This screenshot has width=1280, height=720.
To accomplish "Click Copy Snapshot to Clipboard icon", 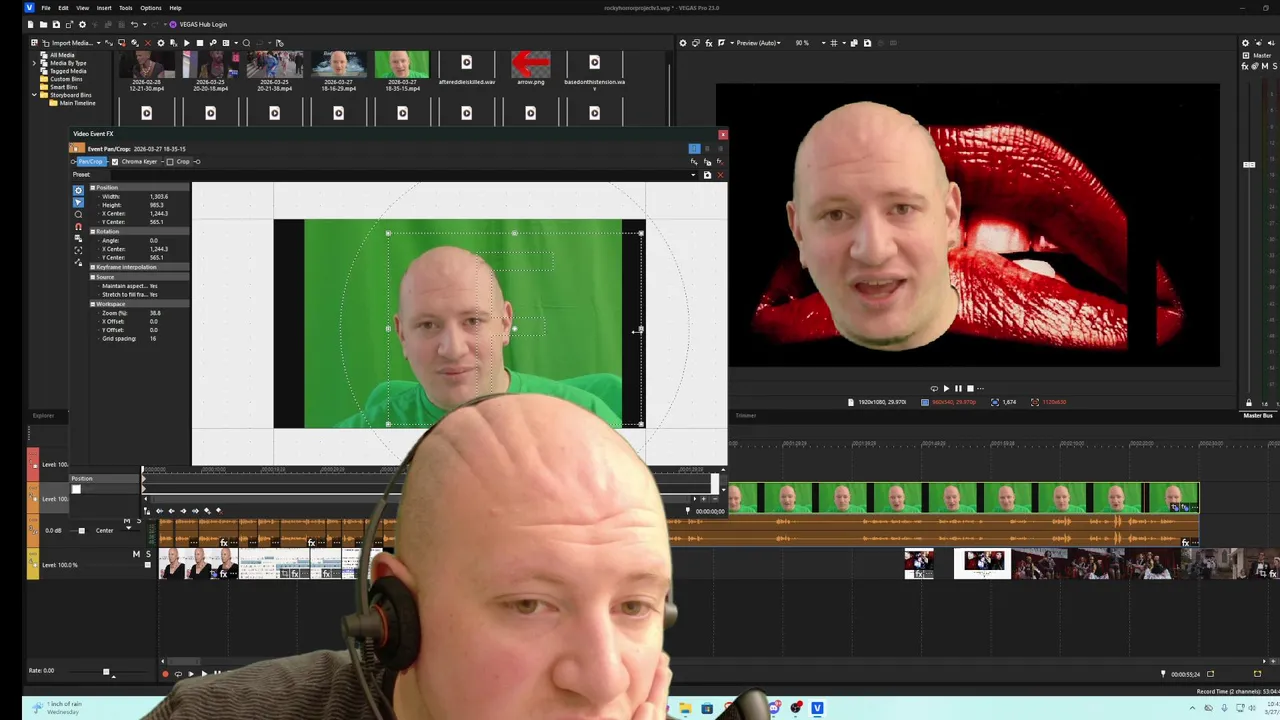I will coord(854,43).
